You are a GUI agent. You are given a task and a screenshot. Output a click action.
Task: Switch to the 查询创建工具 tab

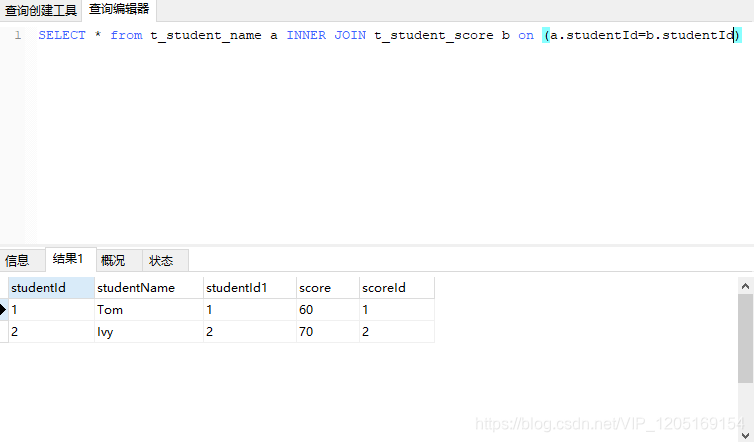pos(41,10)
